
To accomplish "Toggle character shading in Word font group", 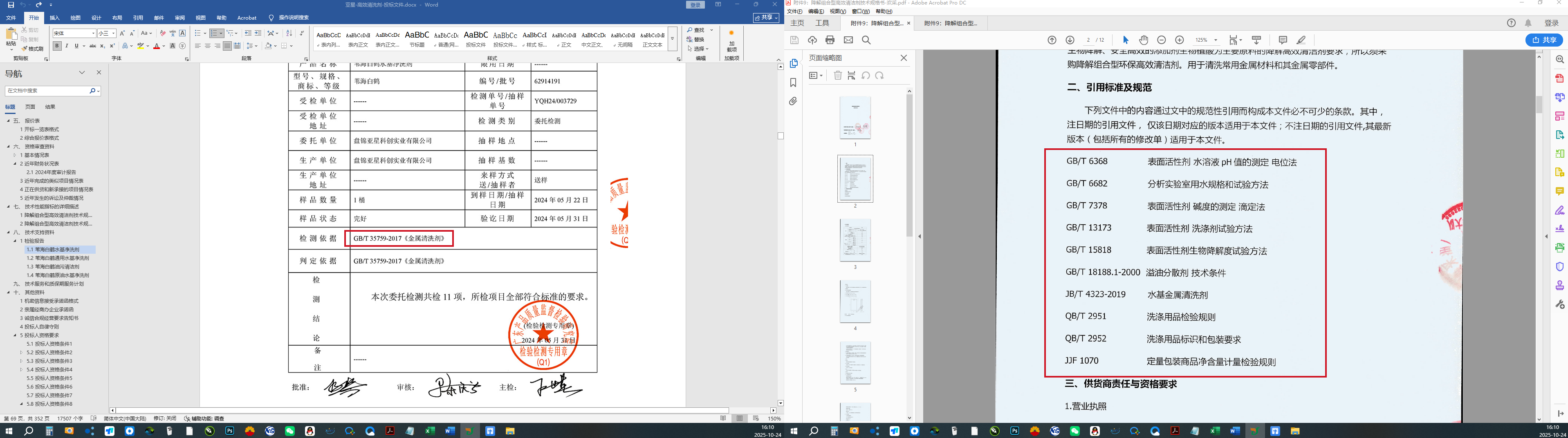I will pos(172,46).
